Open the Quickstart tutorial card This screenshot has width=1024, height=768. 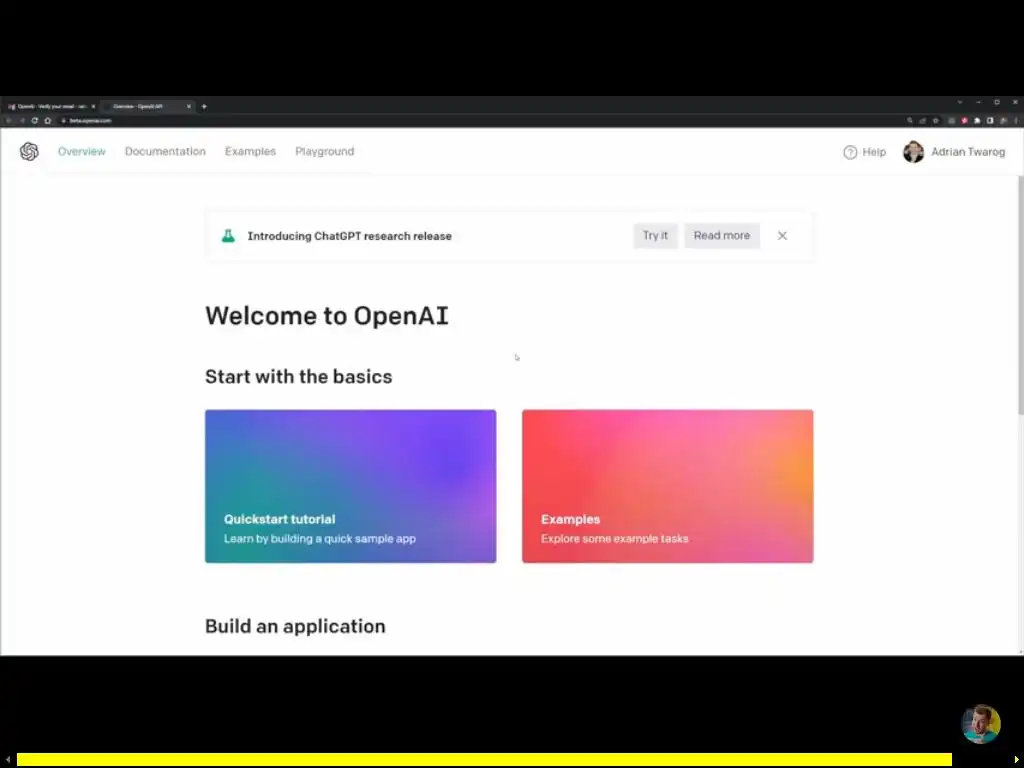[x=351, y=486]
